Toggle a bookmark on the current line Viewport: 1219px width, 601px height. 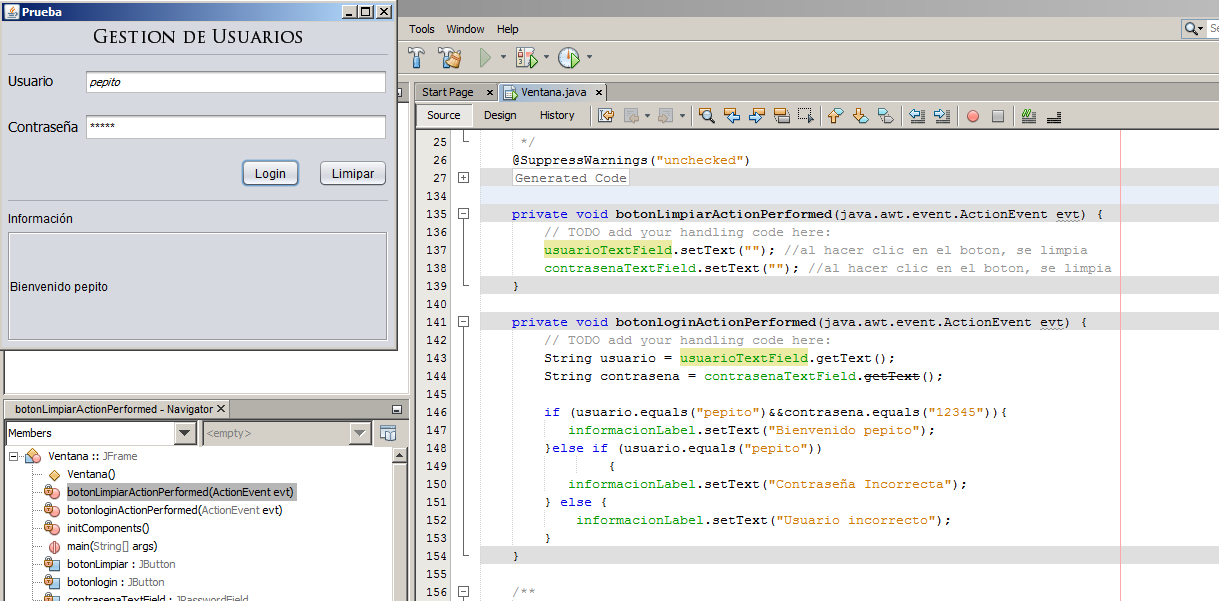[x=886, y=115]
